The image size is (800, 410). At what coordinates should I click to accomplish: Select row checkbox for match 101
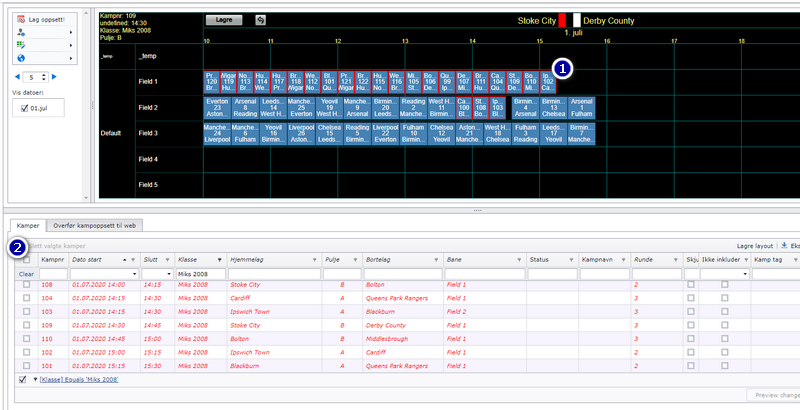pos(27,366)
